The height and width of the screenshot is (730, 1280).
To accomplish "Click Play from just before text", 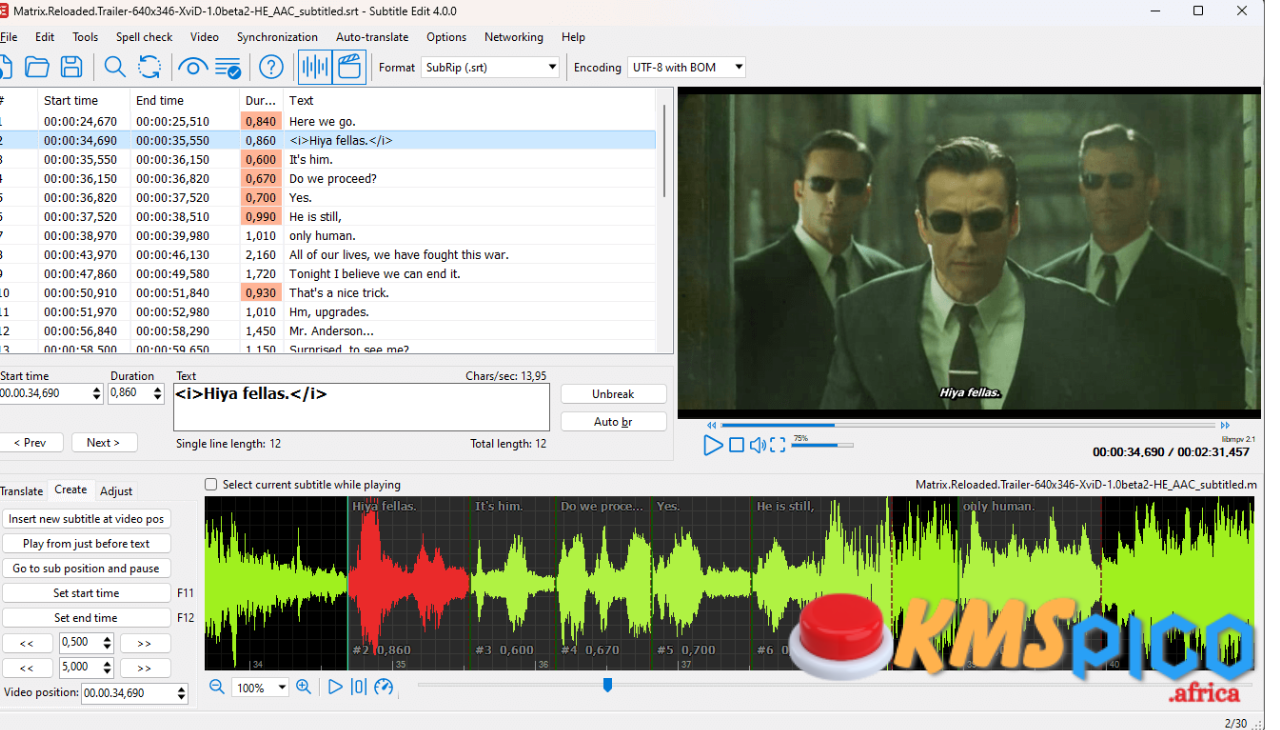I will 86,544.
